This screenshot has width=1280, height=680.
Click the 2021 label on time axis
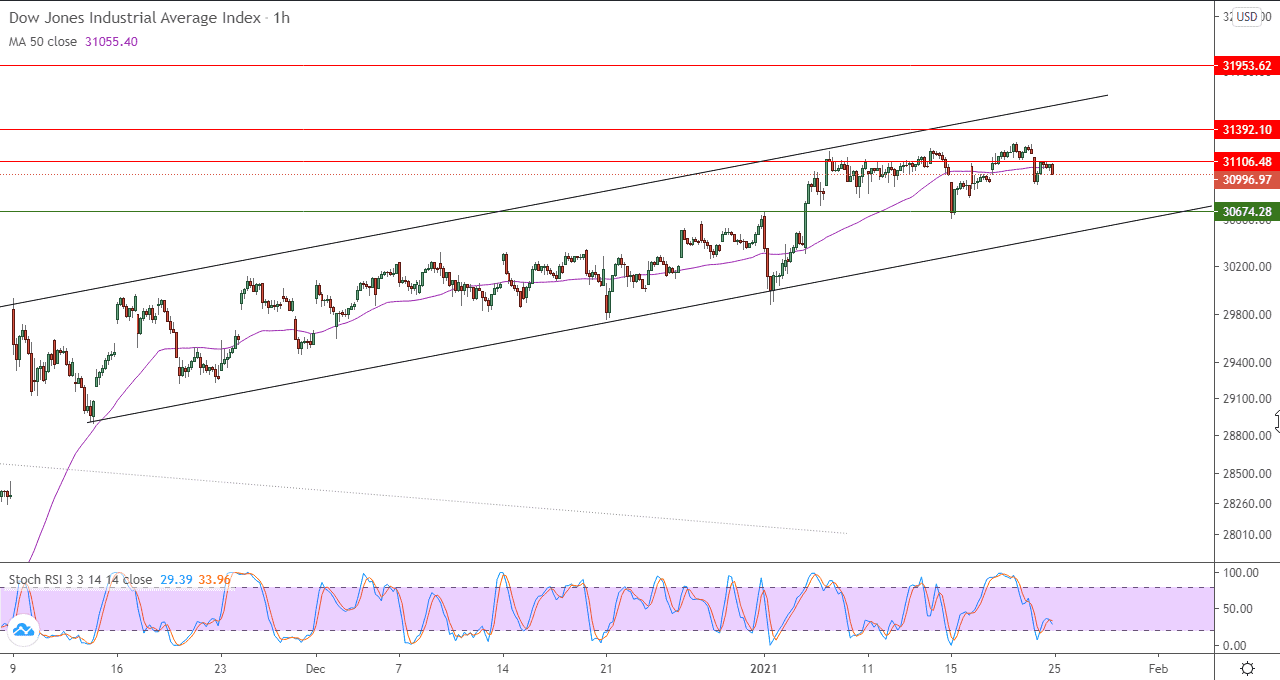tap(764, 668)
